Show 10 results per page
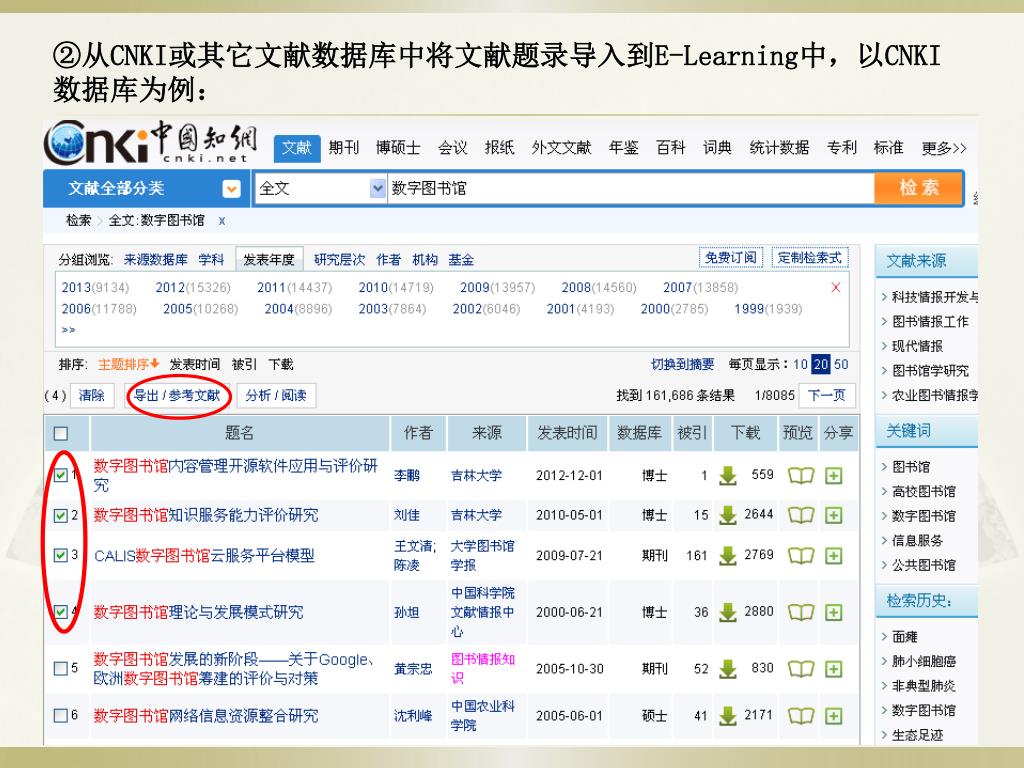The width and height of the screenshot is (1024, 768). point(801,364)
